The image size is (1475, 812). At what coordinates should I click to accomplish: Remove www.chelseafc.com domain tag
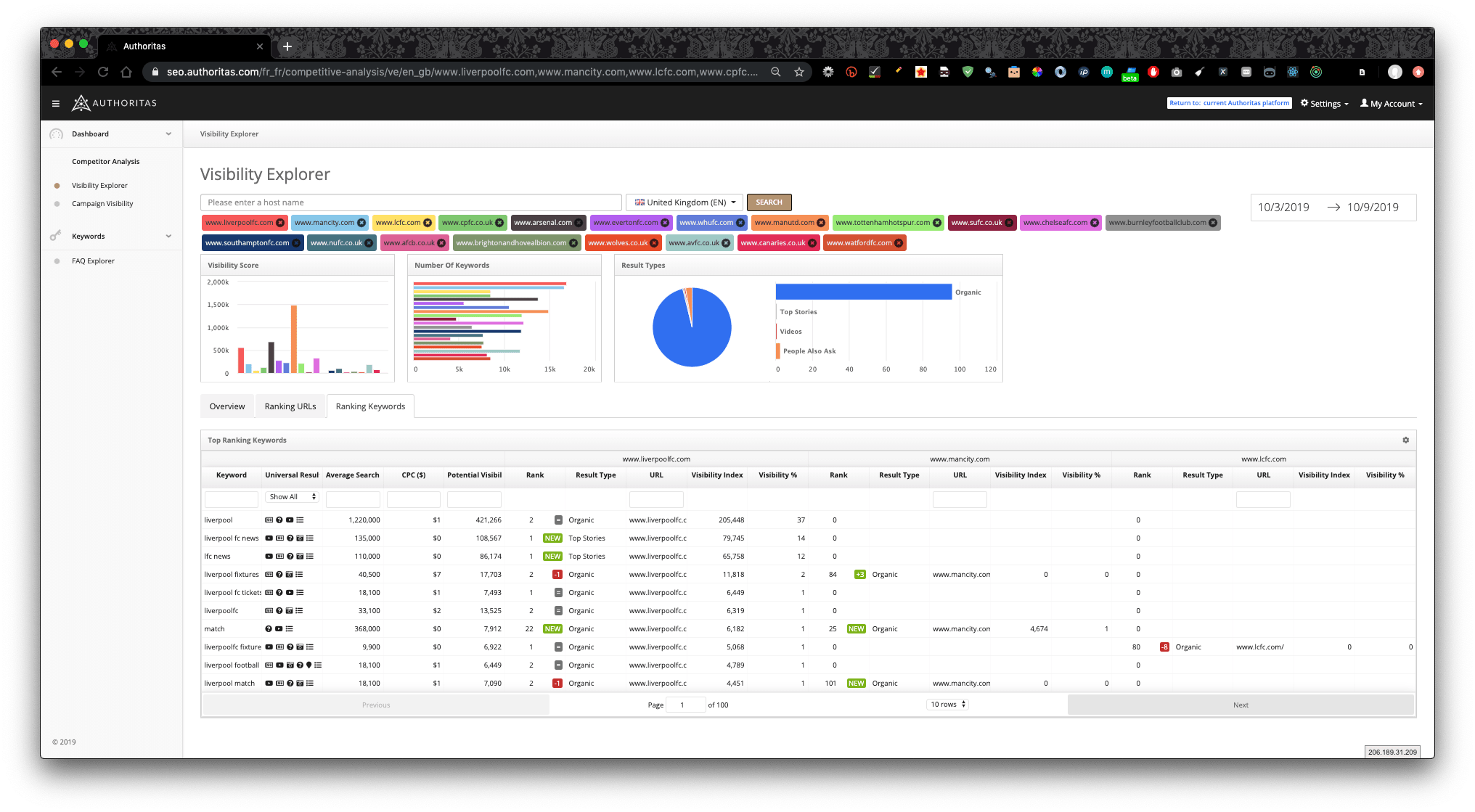coord(1095,223)
